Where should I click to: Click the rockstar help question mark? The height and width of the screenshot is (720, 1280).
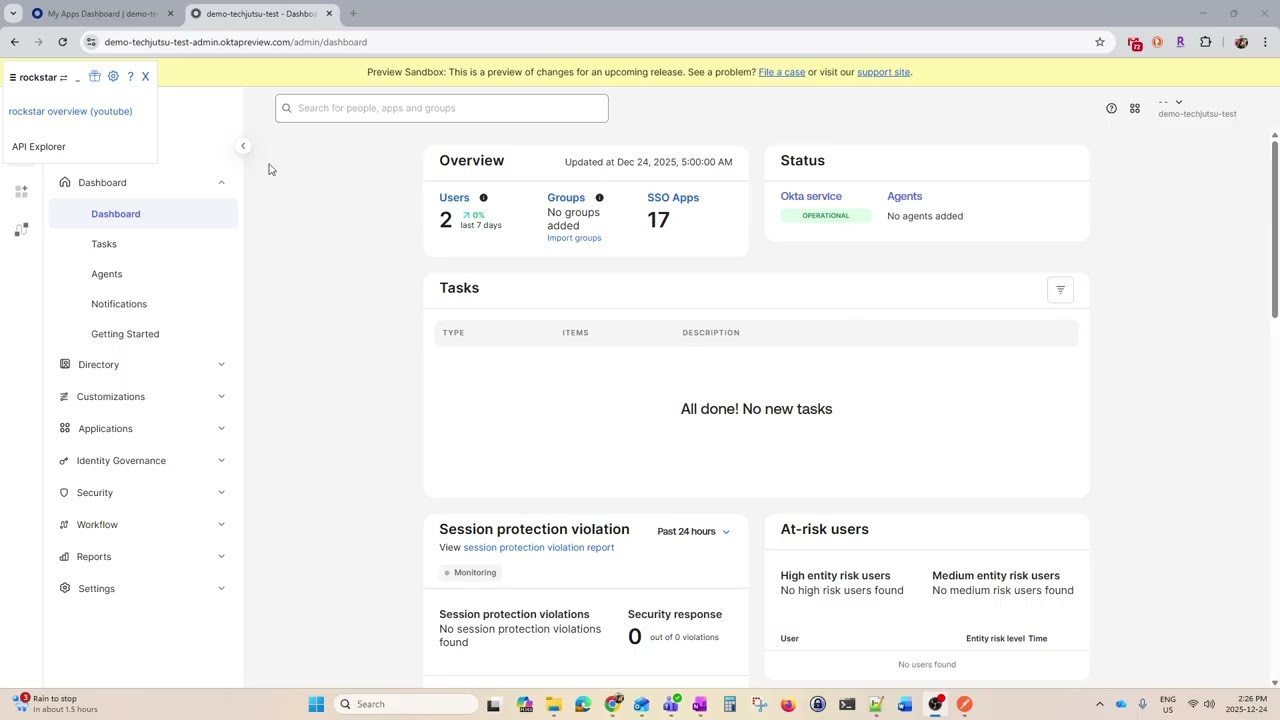[130, 77]
